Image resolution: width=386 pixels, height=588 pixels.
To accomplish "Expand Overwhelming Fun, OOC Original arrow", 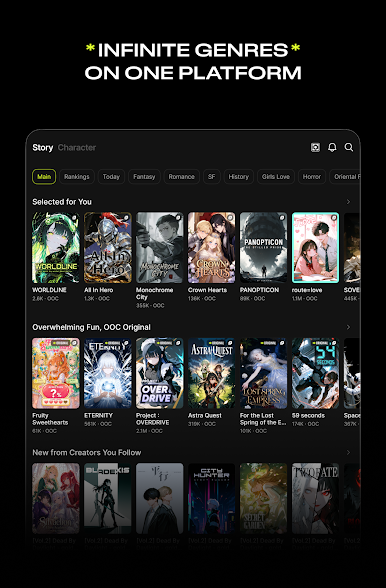I will [x=348, y=327].
